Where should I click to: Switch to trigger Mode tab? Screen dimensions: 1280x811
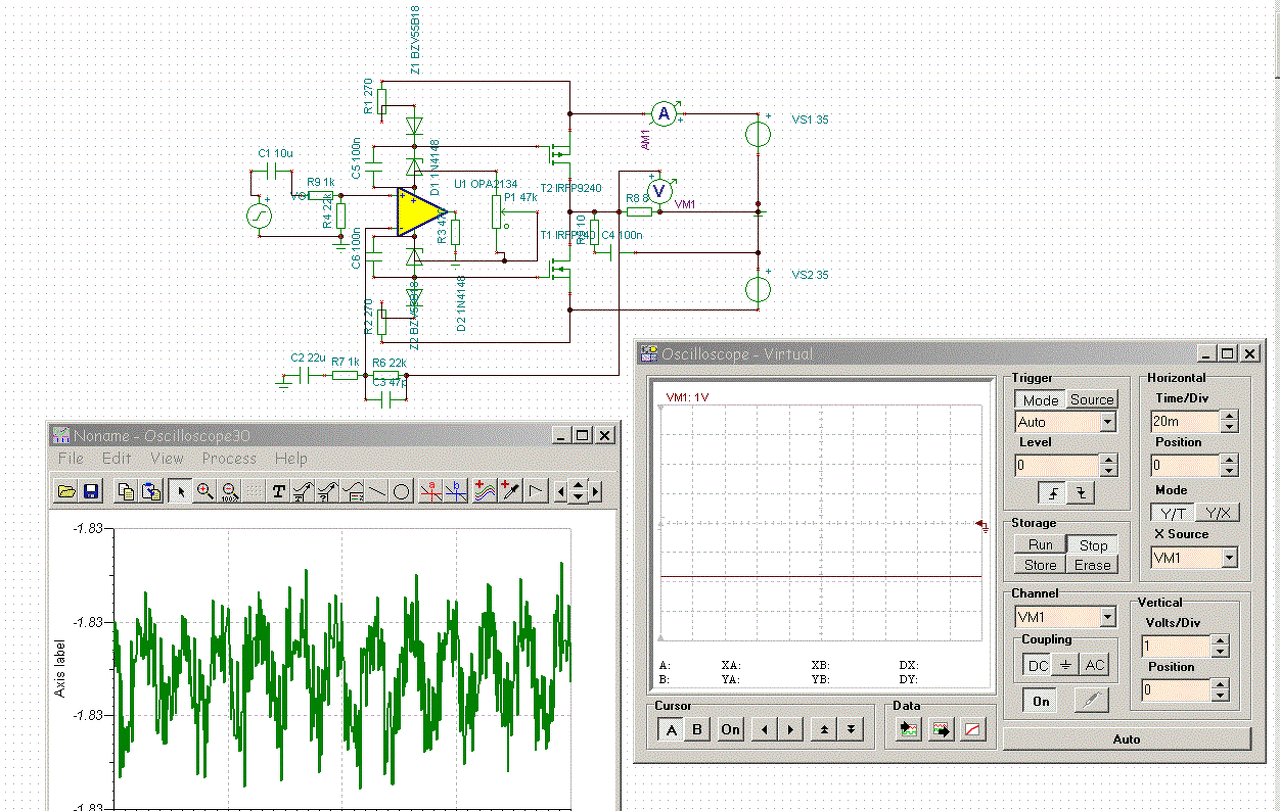pos(1040,400)
